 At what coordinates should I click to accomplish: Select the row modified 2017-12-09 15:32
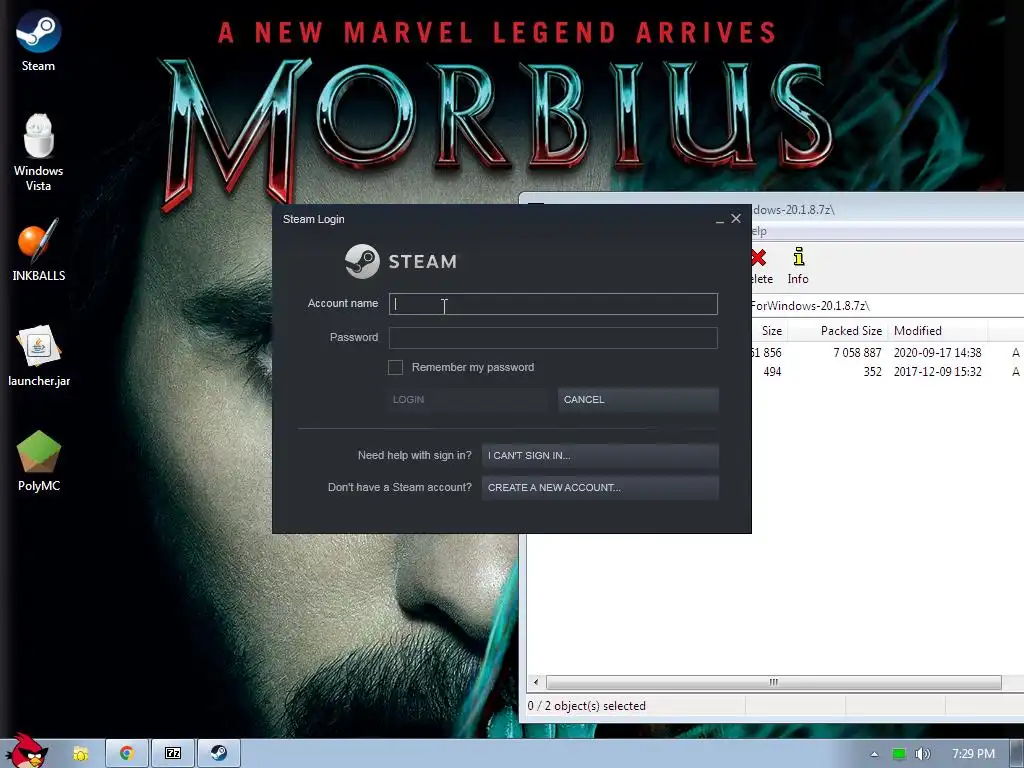click(887, 372)
